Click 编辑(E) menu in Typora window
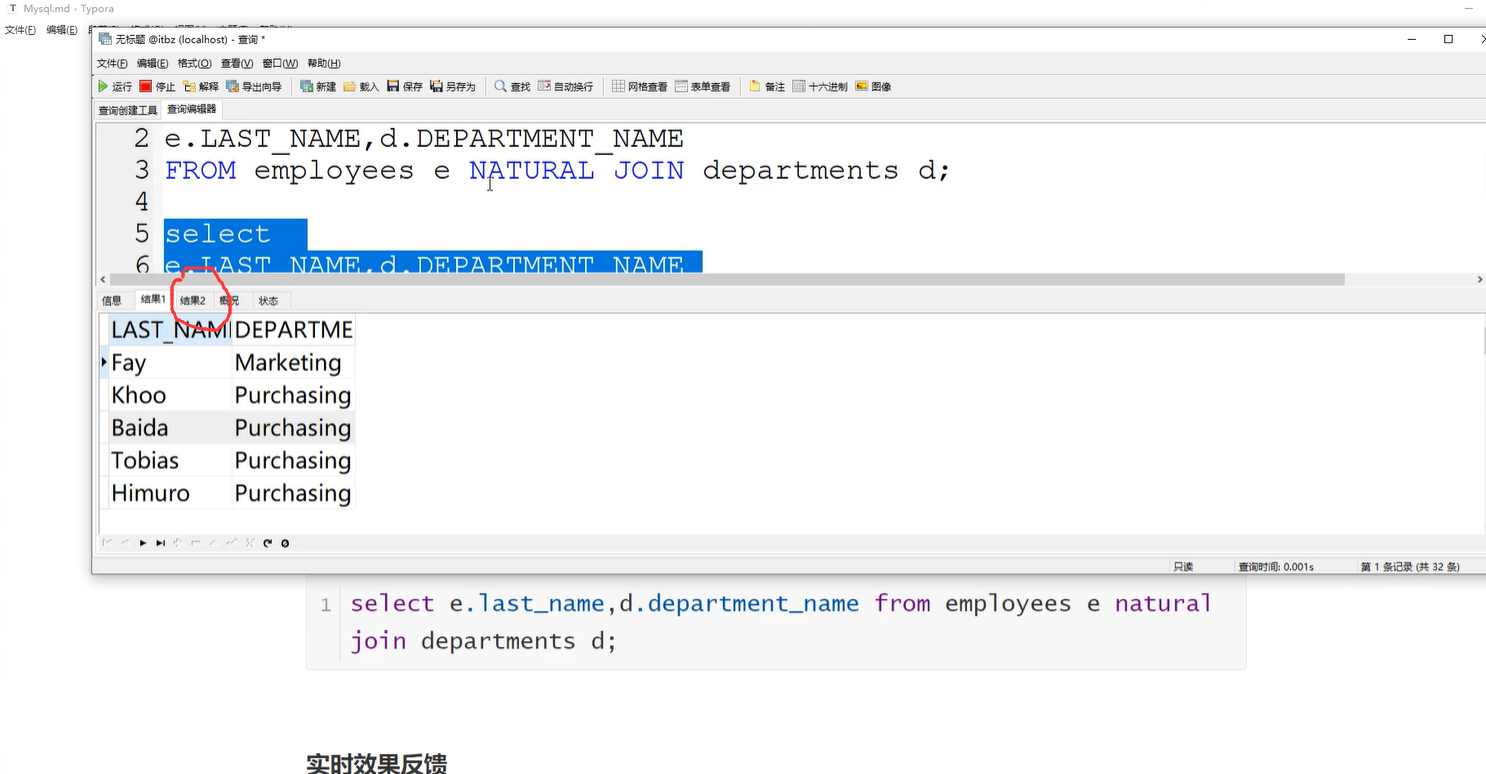1486x774 pixels. (62, 30)
